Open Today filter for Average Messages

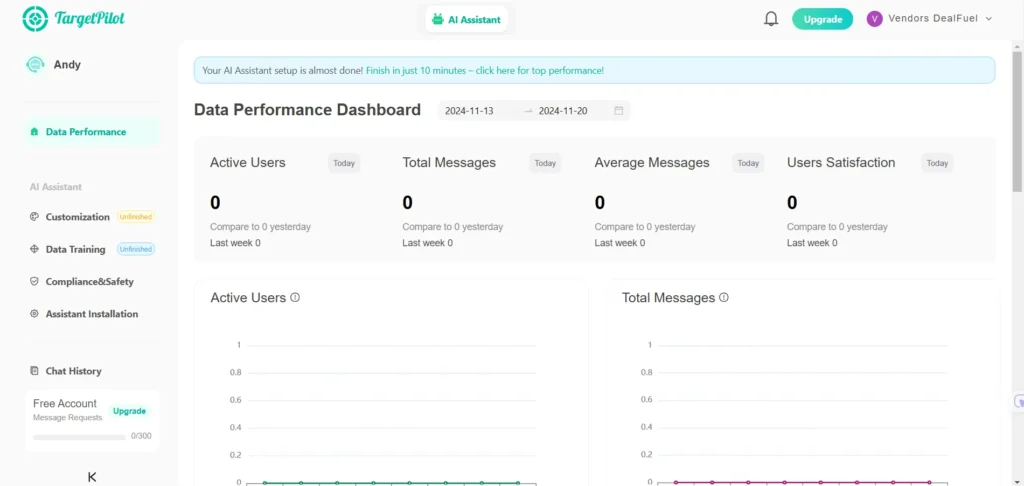748,163
